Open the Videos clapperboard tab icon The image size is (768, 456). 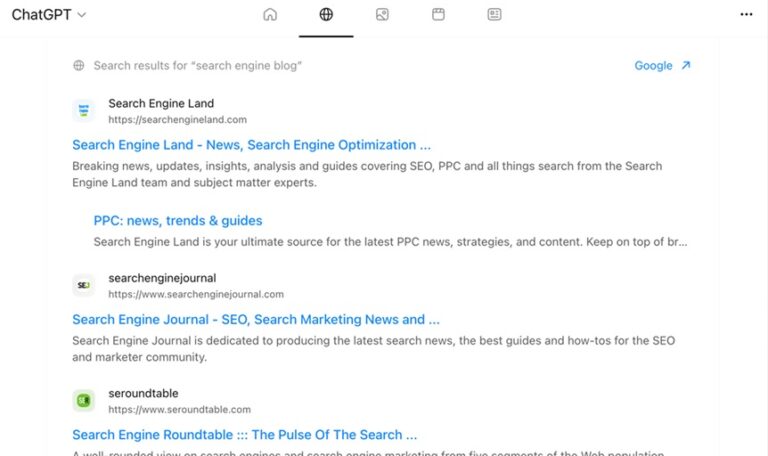point(438,15)
